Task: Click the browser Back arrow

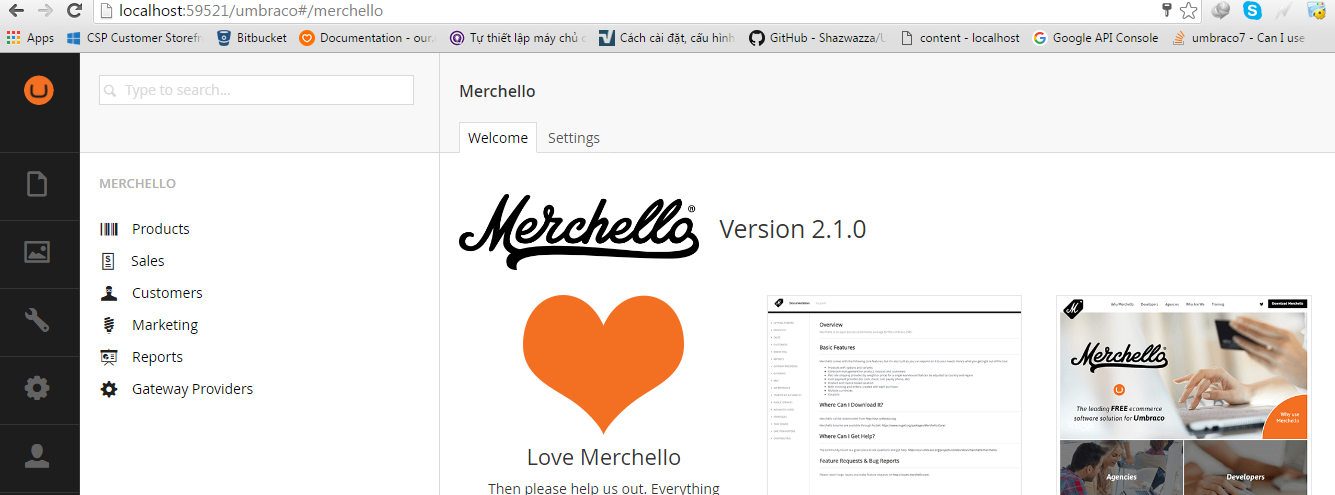Action: [16, 11]
